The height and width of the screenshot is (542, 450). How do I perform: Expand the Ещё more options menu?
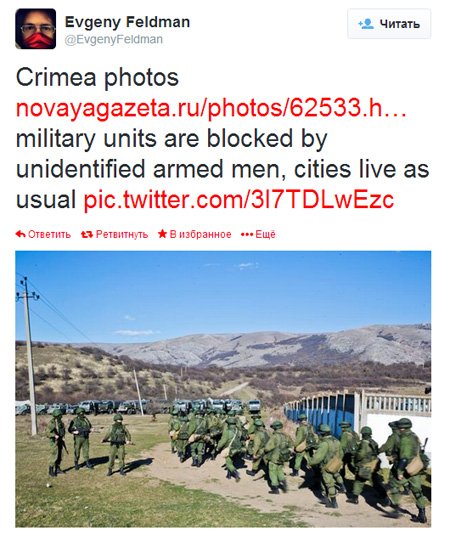[265, 234]
